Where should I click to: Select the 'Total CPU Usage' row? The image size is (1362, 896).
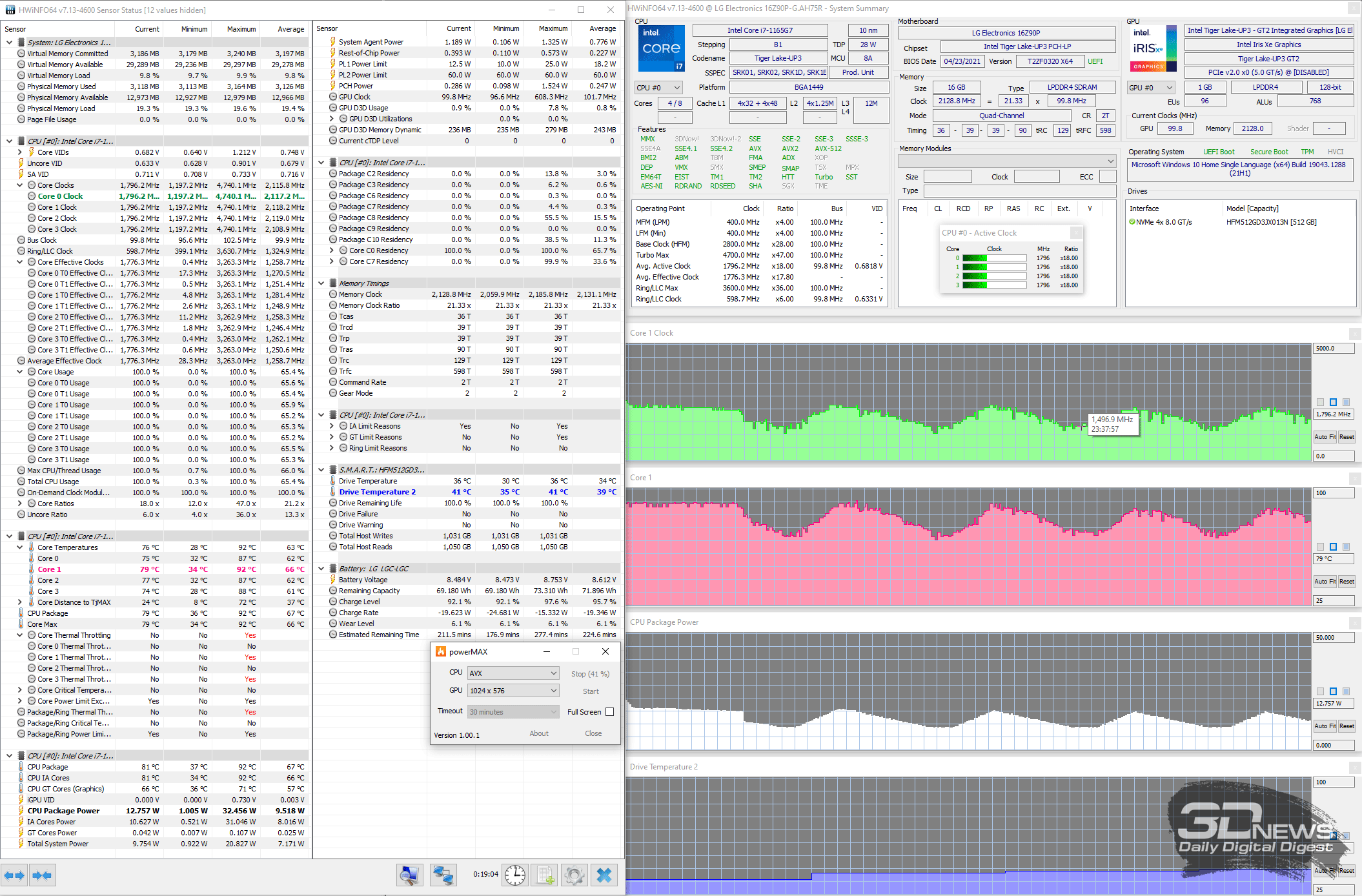[155, 482]
